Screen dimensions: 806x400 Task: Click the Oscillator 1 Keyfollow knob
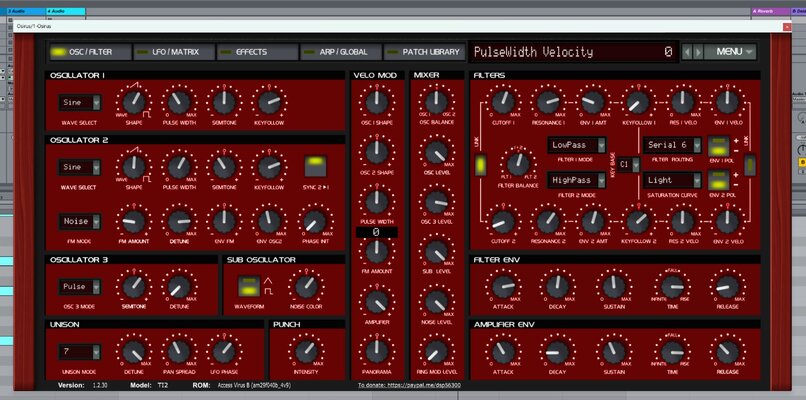pyautogui.click(x=269, y=102)
